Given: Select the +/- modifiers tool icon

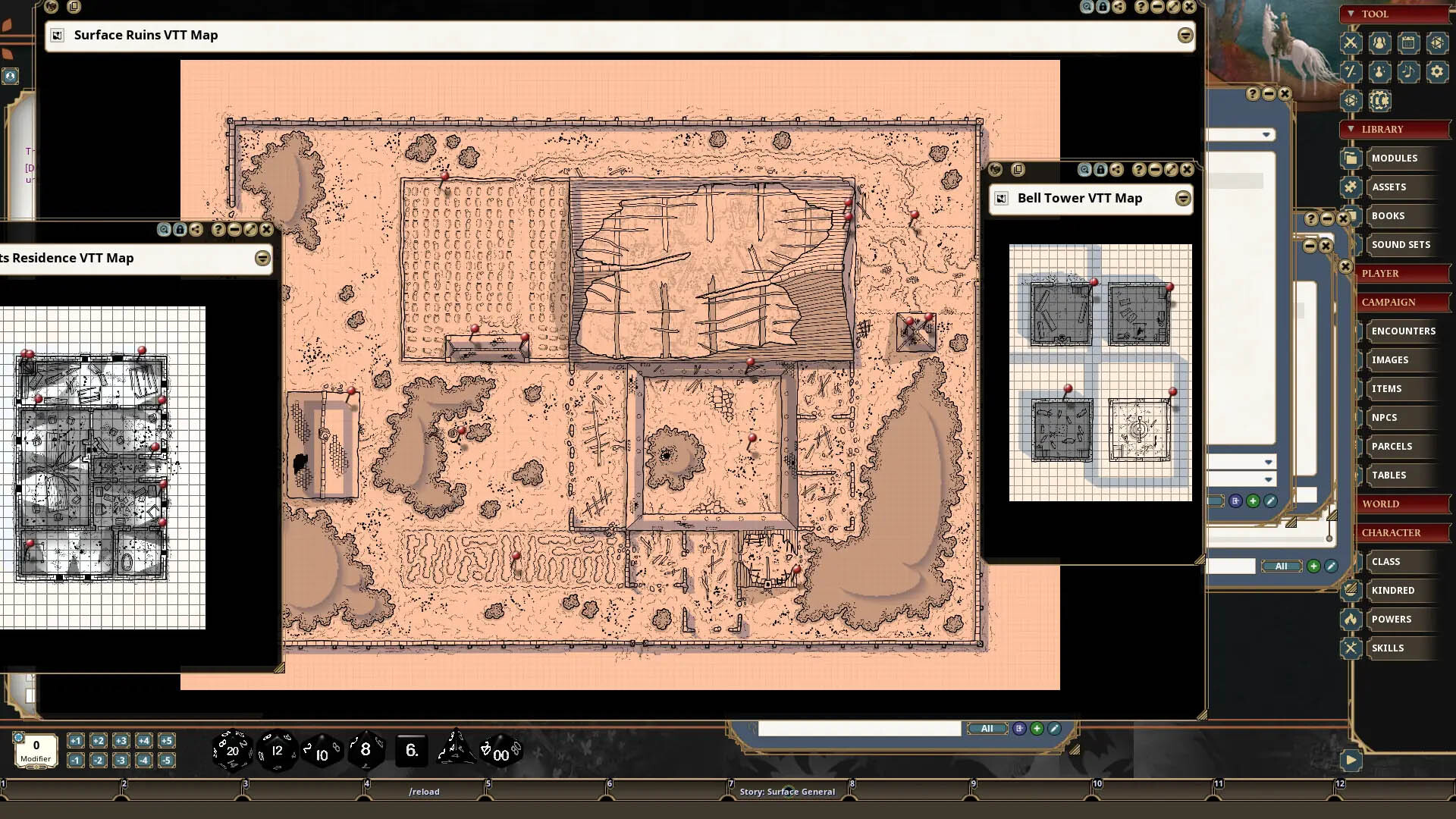Looking at the screenshot, I should [x=1351, y=72].
